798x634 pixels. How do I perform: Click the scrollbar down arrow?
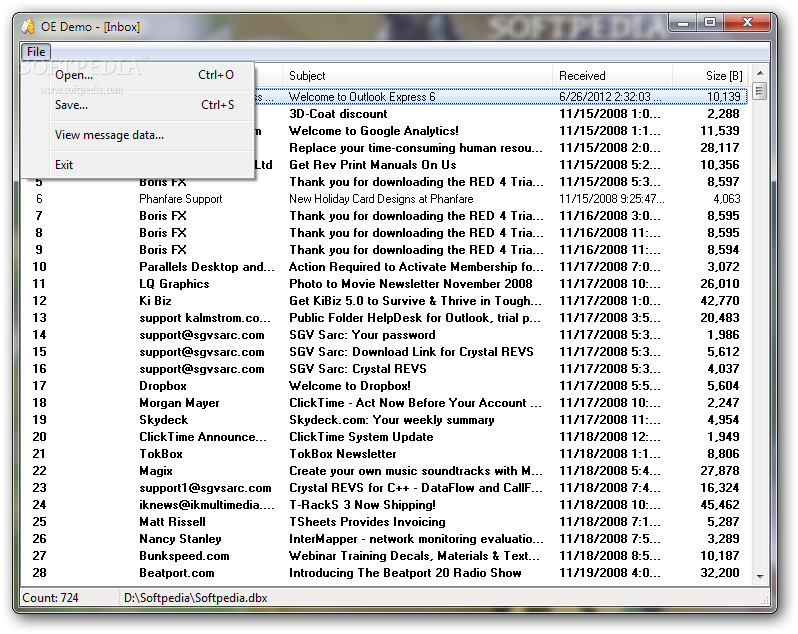759,577
